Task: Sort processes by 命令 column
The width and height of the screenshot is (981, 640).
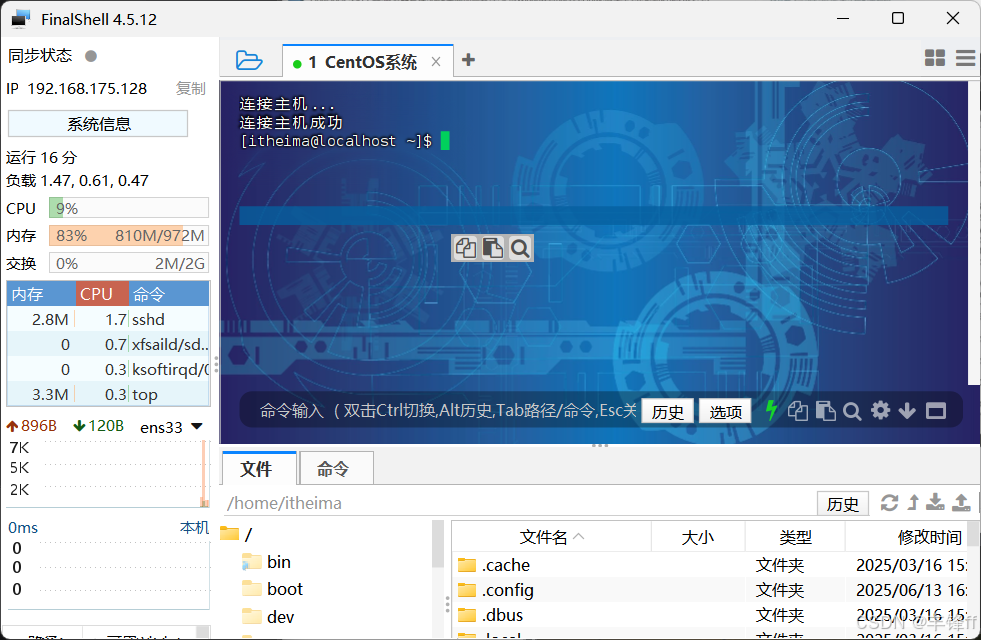Action: tap(169, 294)
